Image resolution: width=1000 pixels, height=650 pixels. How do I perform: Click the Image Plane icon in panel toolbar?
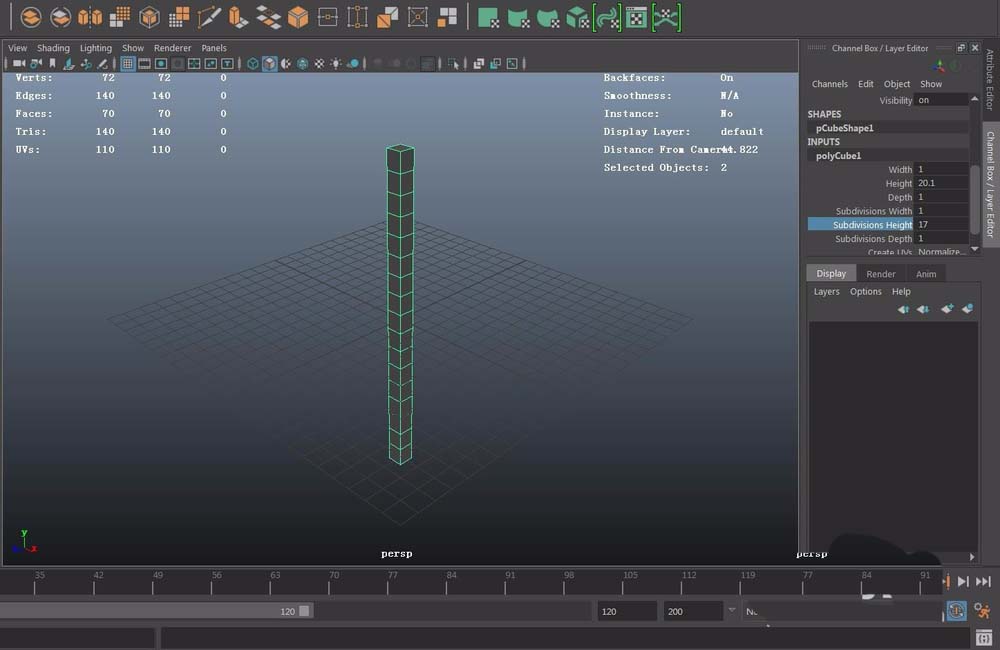pyautogui.click(x=69, y=63)
